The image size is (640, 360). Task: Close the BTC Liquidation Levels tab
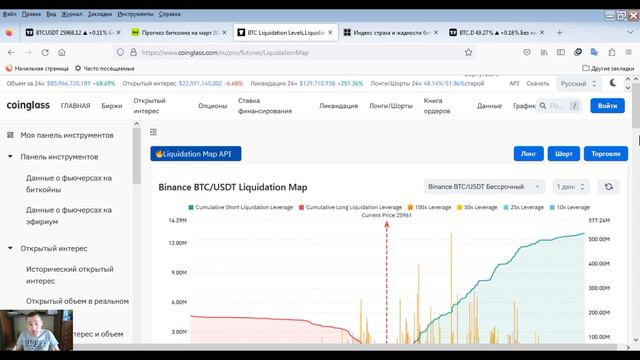(330, 33)
